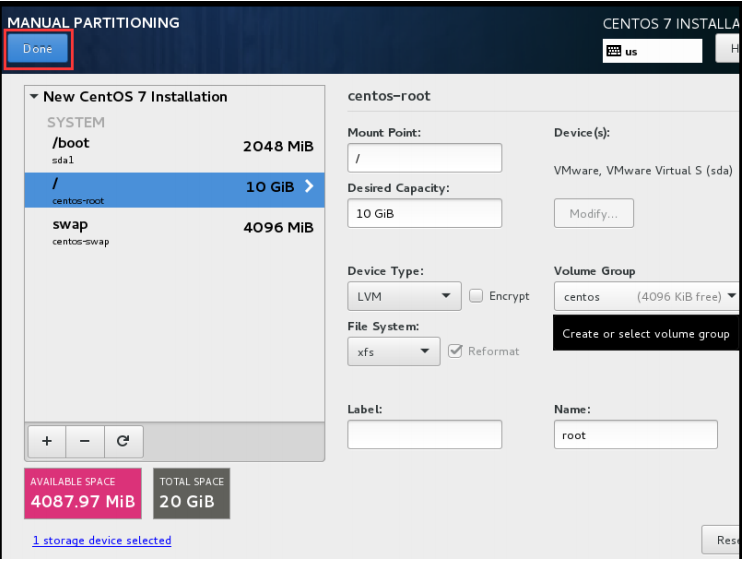The width and height of the screenshot is (742, 561).
Task: Add a new mount point with plus
Action: (x=47, y=441)
